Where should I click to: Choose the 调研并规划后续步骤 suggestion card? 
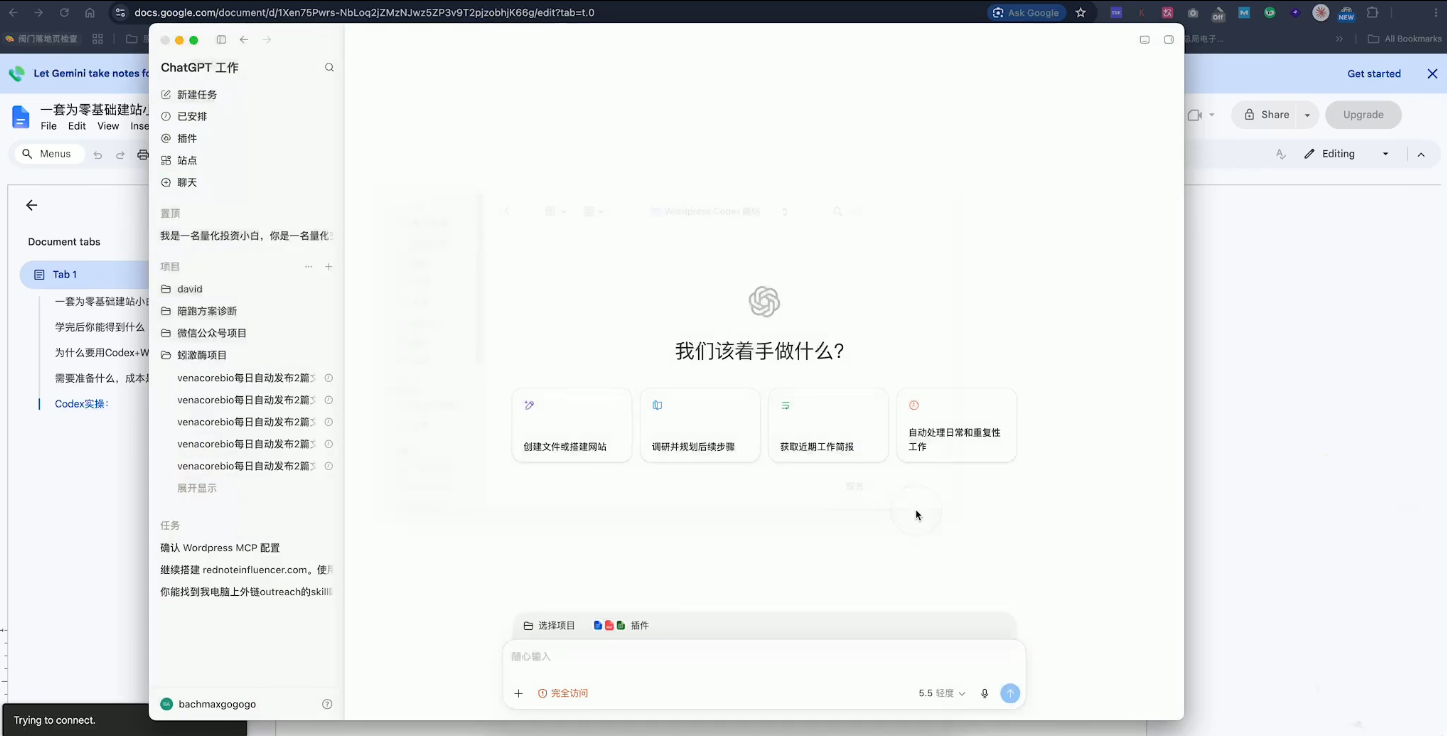[x=700, y=425]
